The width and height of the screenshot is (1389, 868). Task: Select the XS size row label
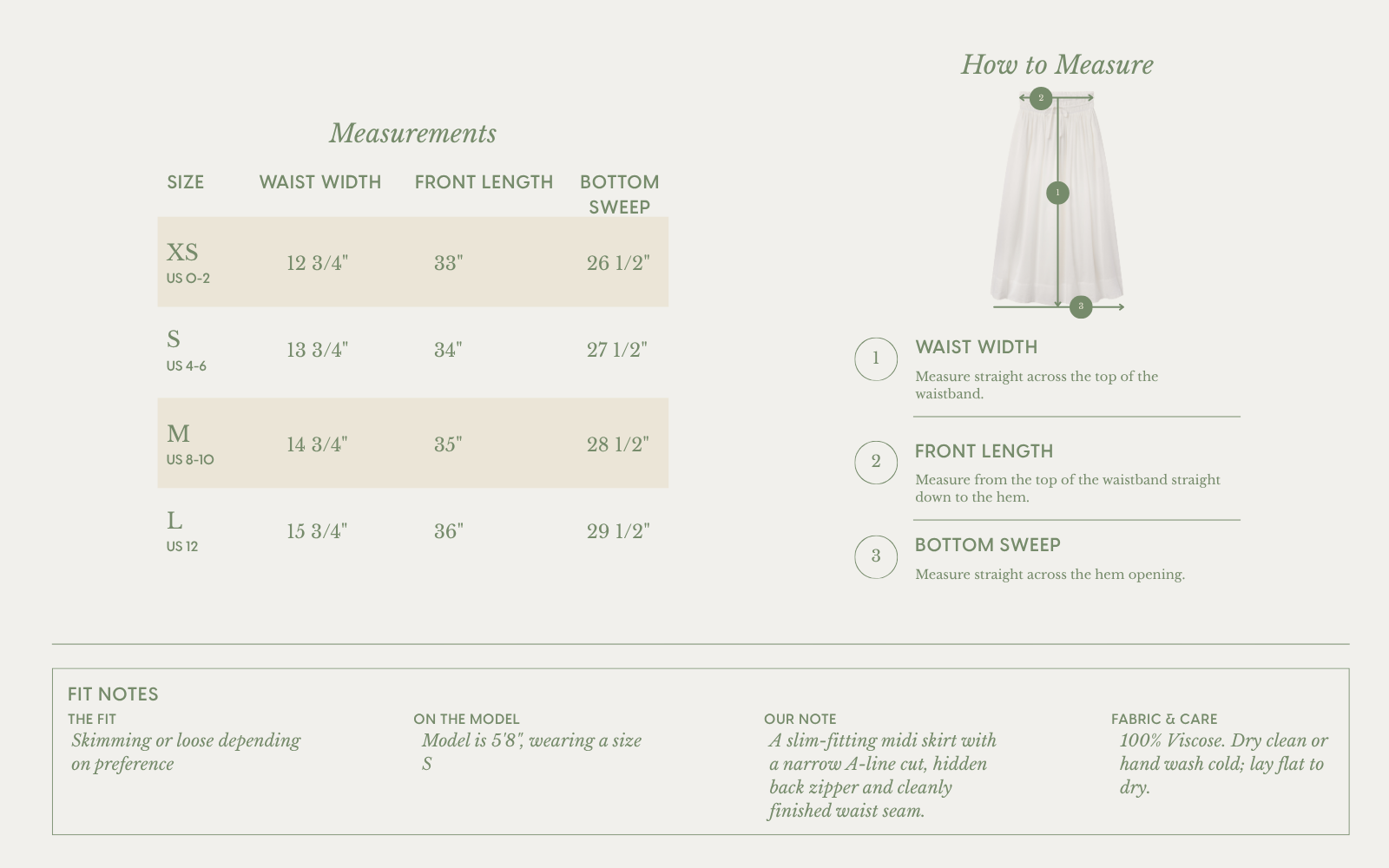[188, 262]
